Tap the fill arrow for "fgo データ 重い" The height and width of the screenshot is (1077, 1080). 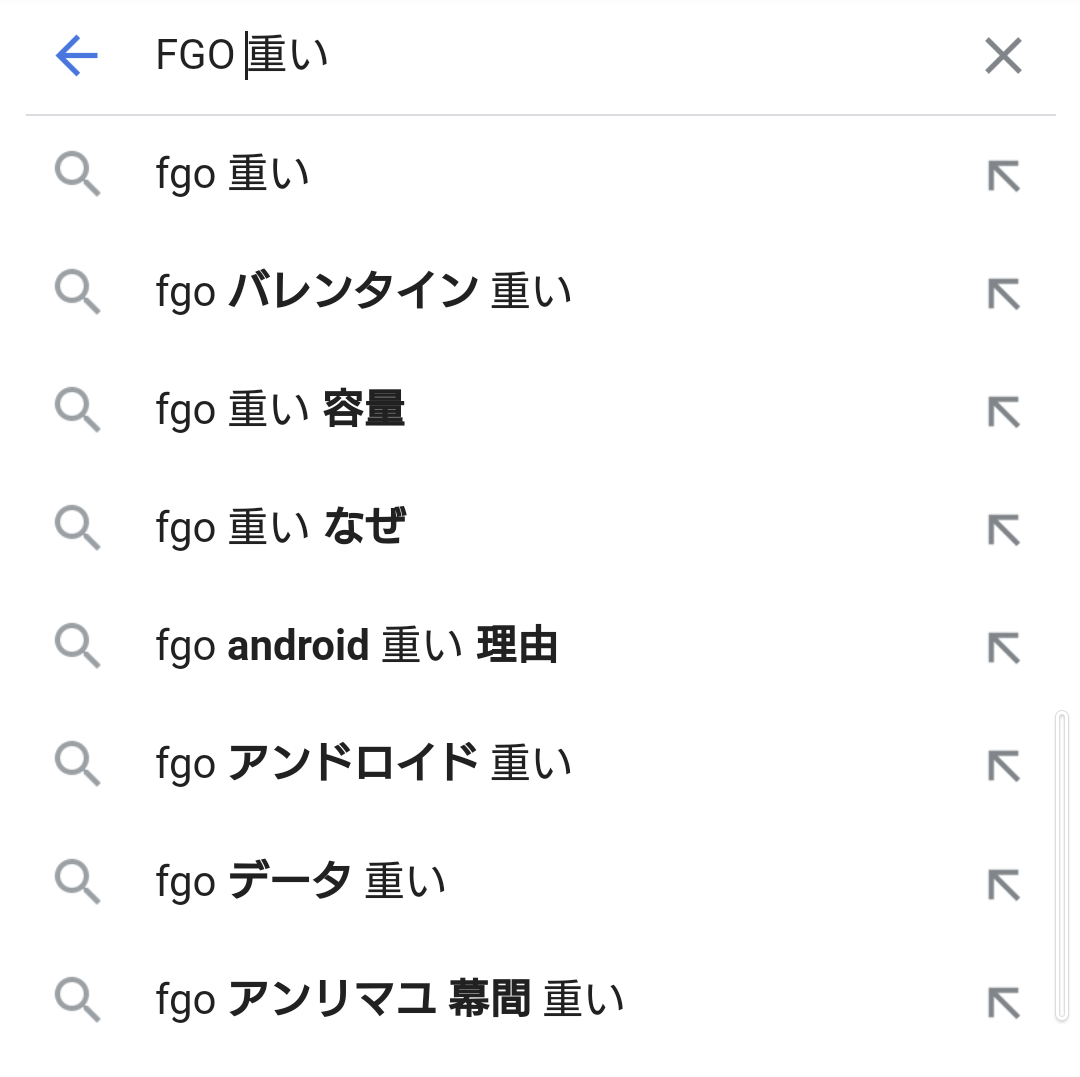point(1003,883)
